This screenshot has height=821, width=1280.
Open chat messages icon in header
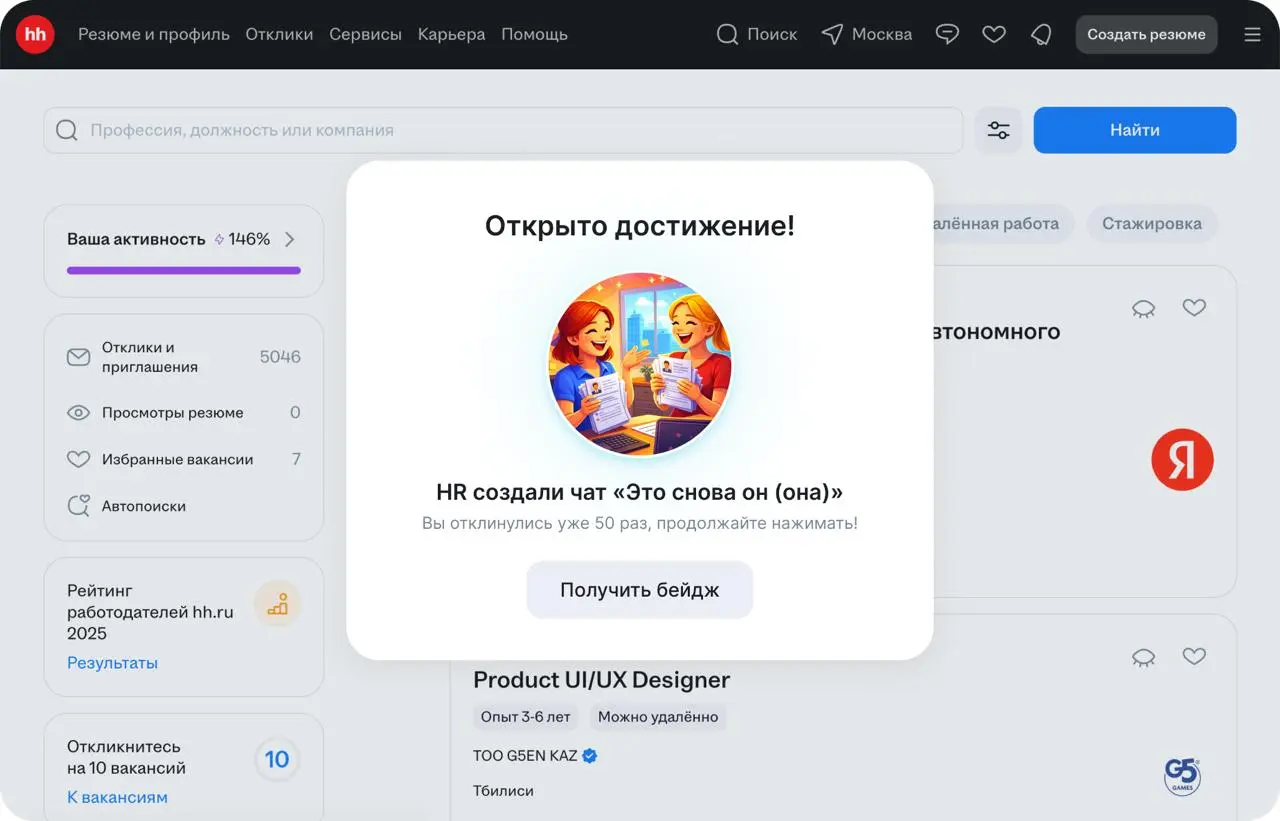tap(947, 34)
